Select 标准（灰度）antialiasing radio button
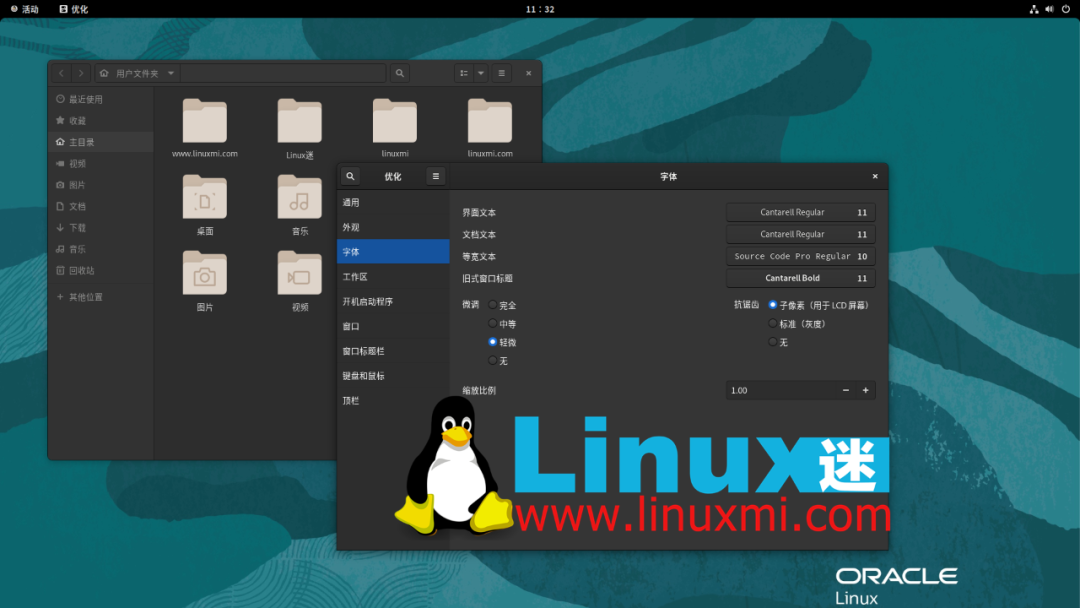The image size is (1080, 608). point(773,323)
